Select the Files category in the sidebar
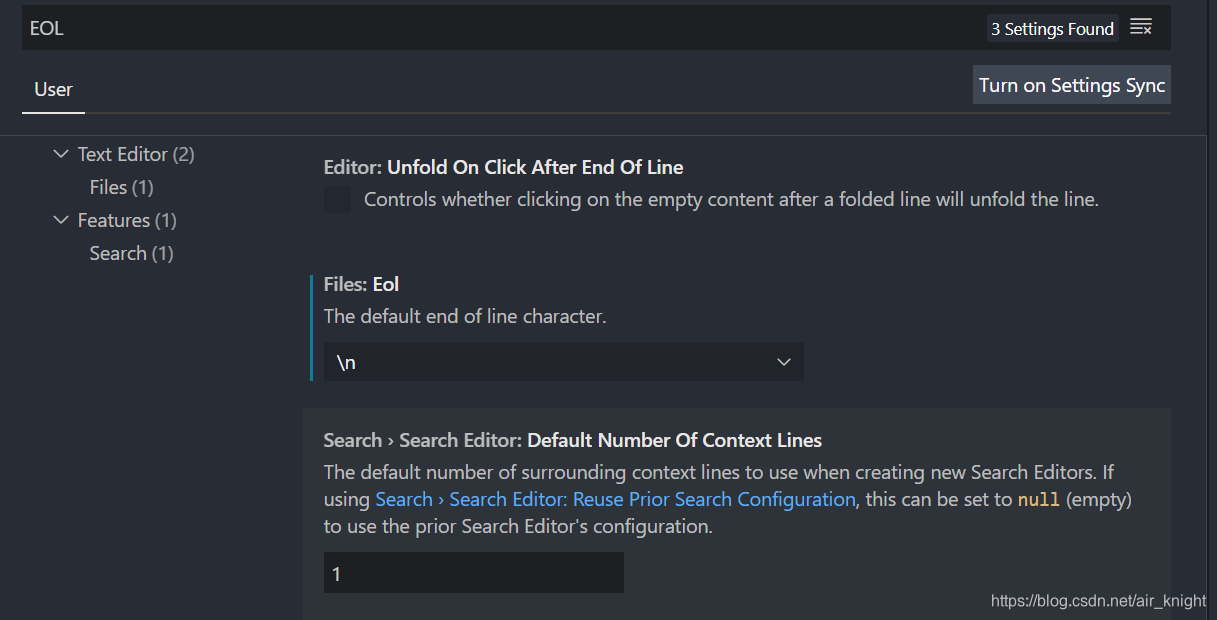 (x=121, y=187)
